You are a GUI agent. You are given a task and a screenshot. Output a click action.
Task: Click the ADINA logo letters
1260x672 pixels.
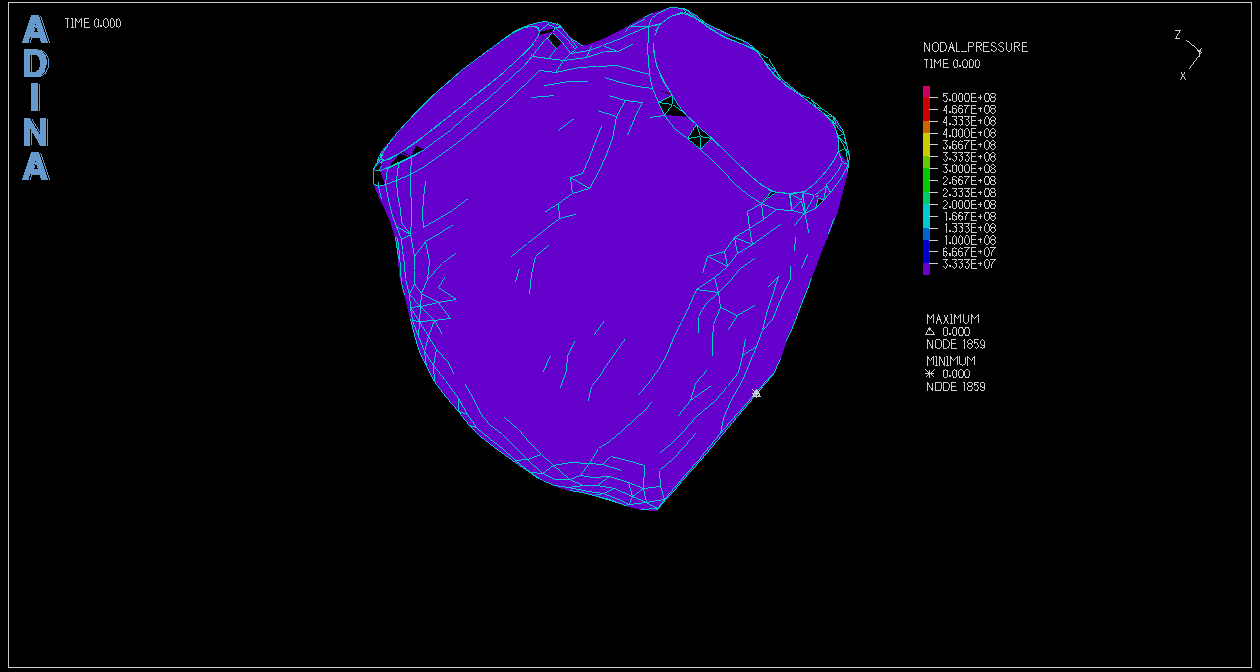click(x=35, y=99)
